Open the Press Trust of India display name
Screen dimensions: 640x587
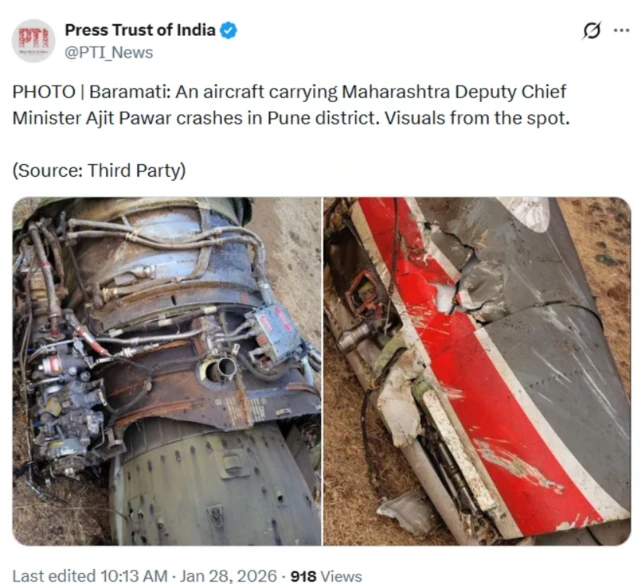140,30
